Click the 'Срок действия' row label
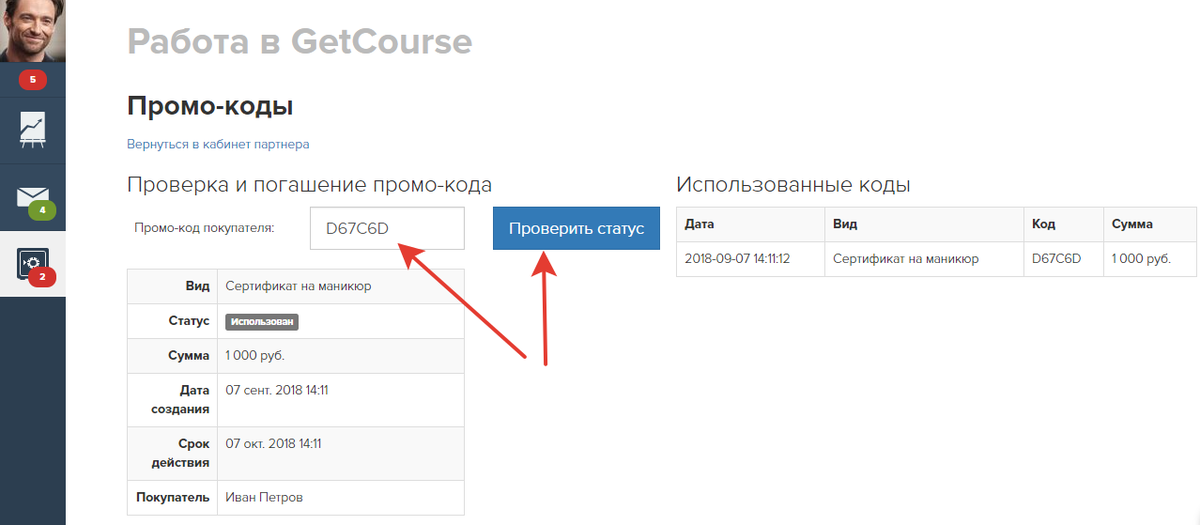 coord(181,453)
